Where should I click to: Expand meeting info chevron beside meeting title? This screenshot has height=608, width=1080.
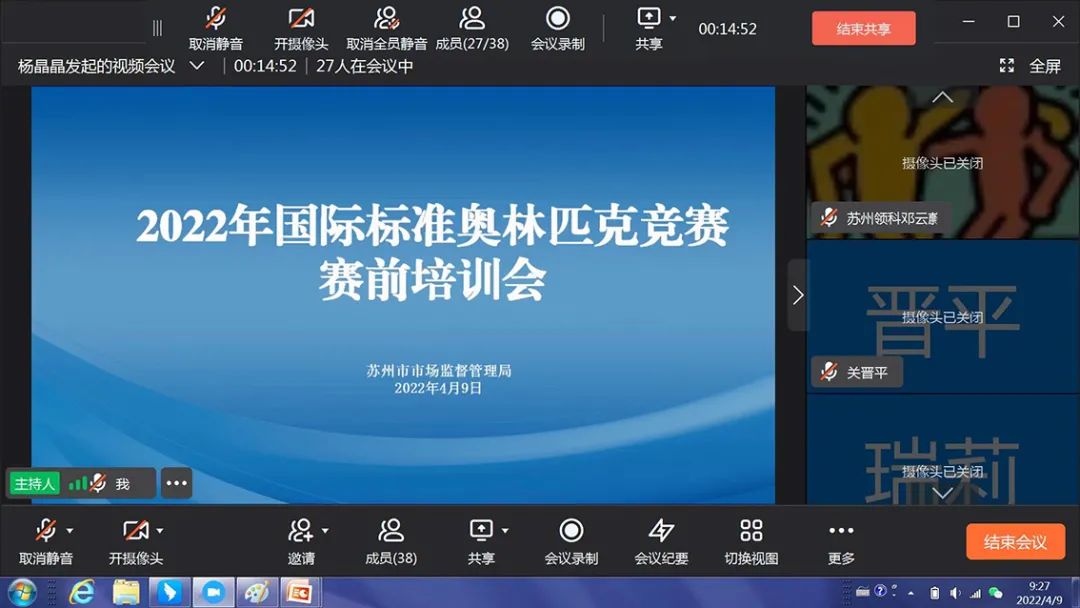pos(197,66)
